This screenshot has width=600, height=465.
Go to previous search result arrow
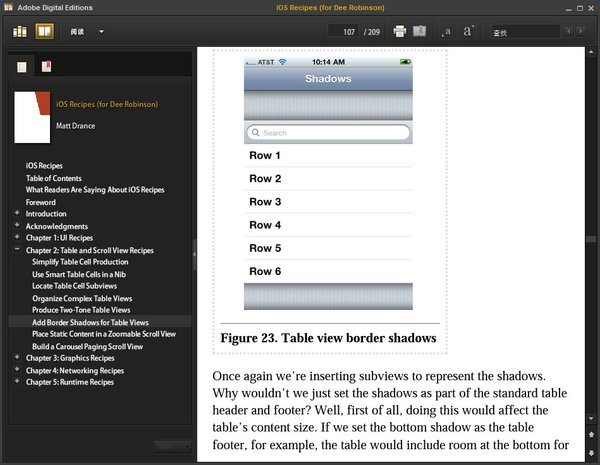[569, 31]
